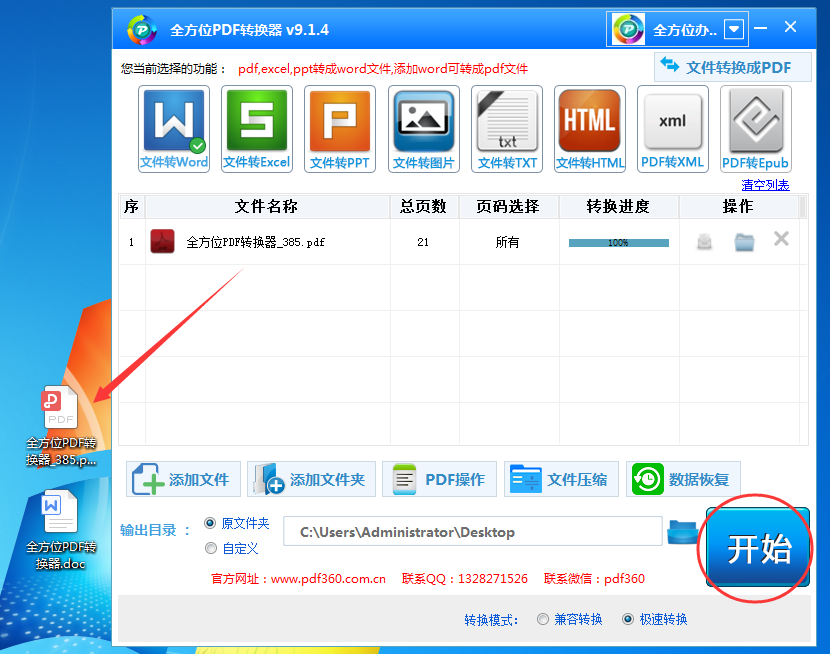The image size is (830, 654).
Task: Click the 联系微信：pdf360 text
Action: (x=594, y=579)
